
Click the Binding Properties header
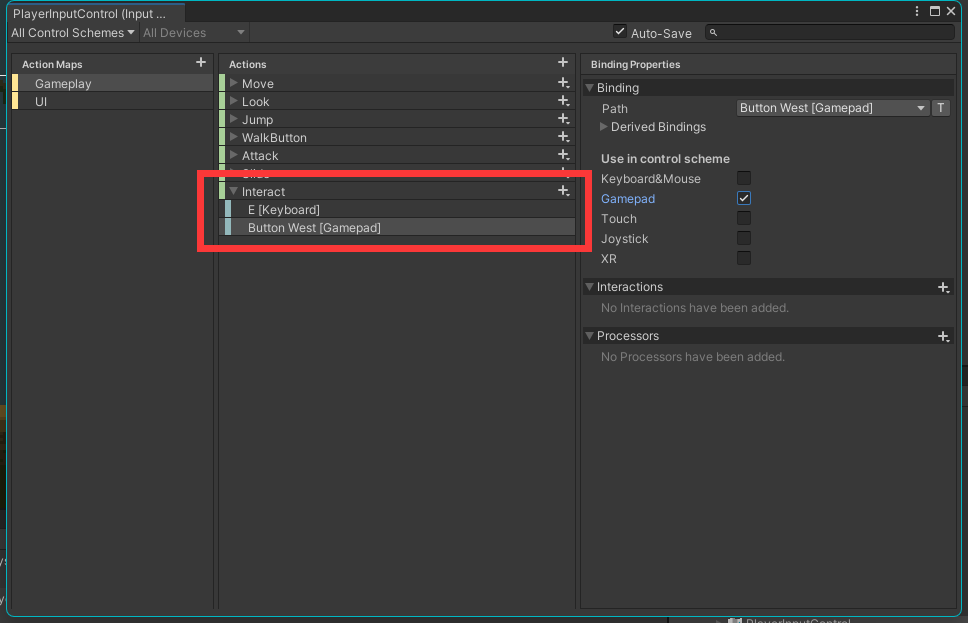tap(635, 64)
